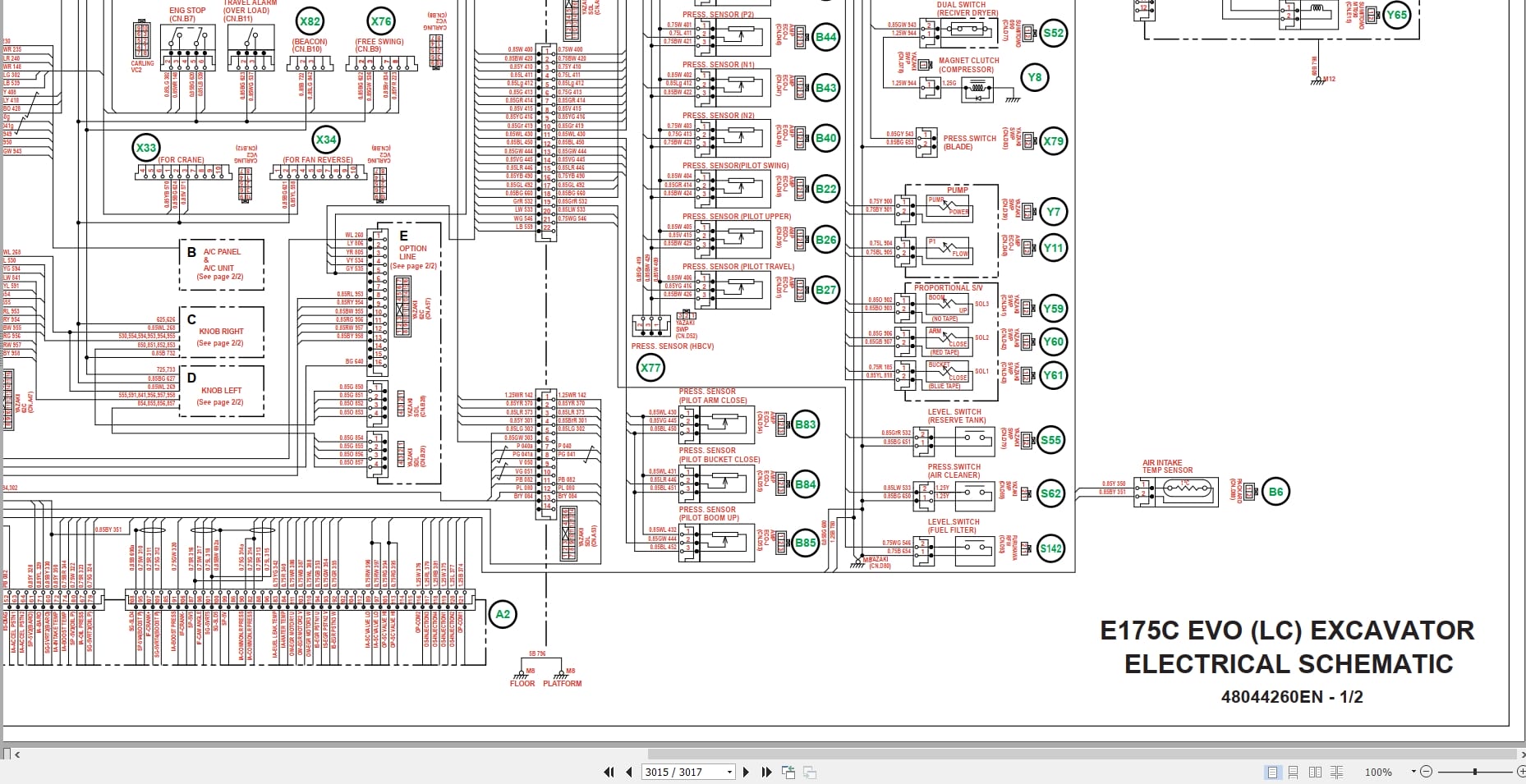
Task: Click the scroll left arrow
Action: click(x=17, y=754)
